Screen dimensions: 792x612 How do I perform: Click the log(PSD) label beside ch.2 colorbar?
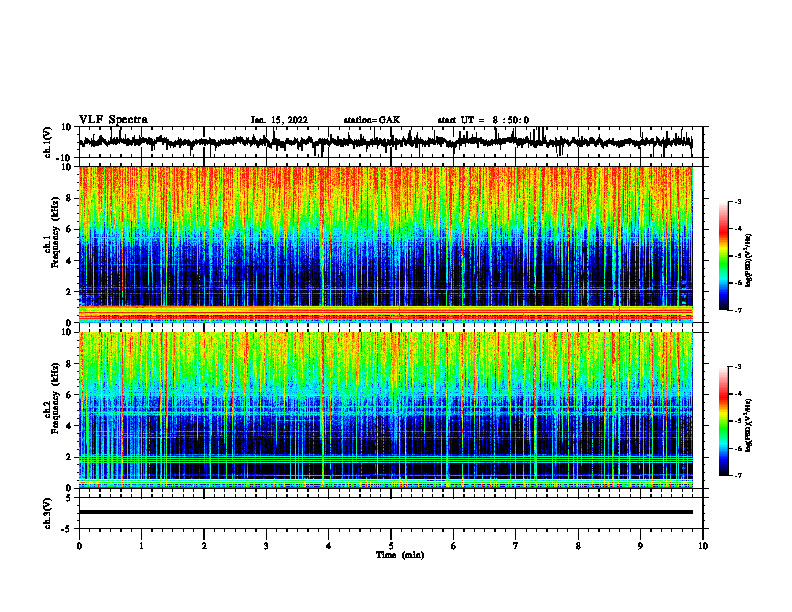749,426
